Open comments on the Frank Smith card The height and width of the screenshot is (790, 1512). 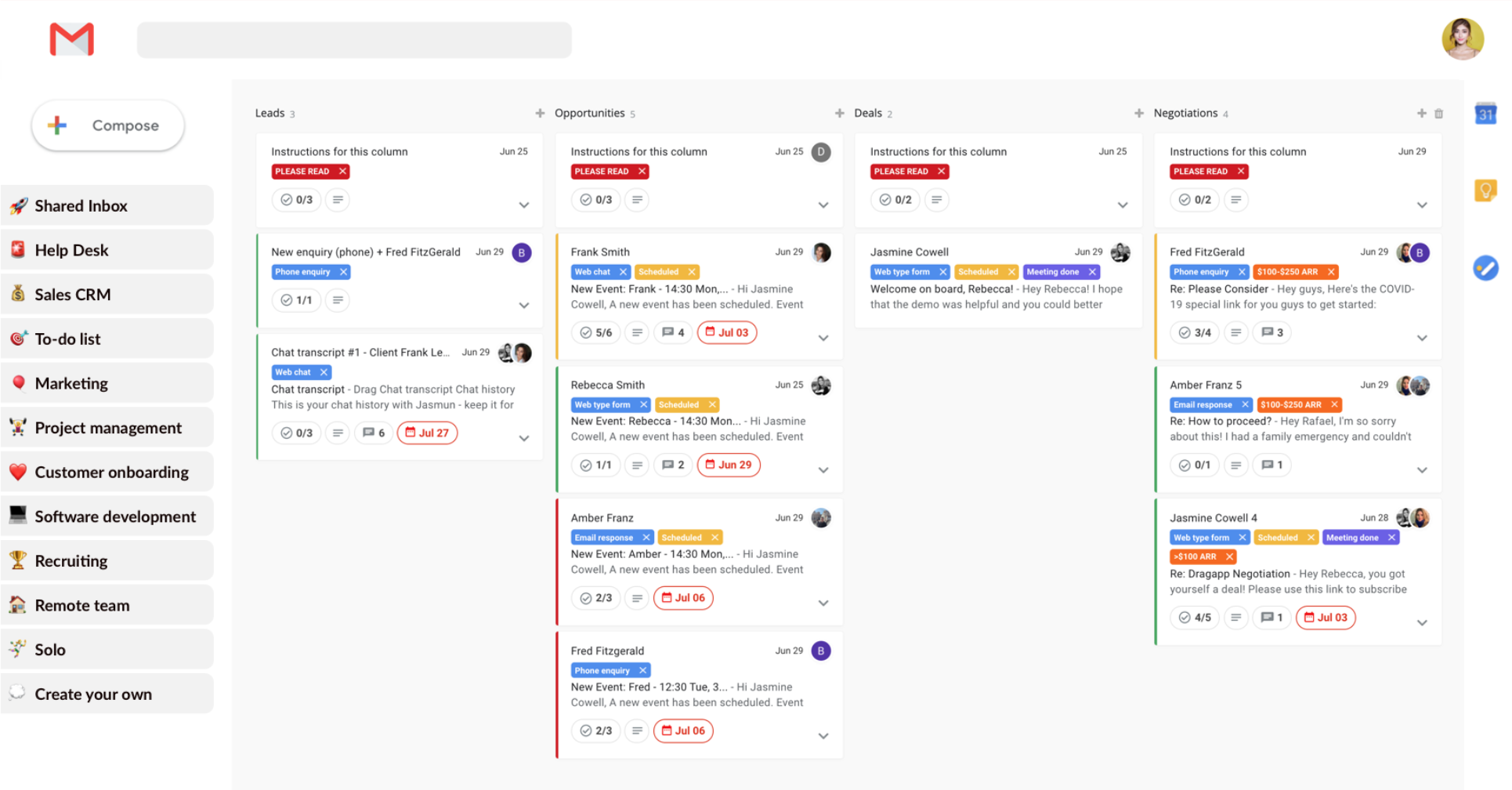click(x=673, y=332)
